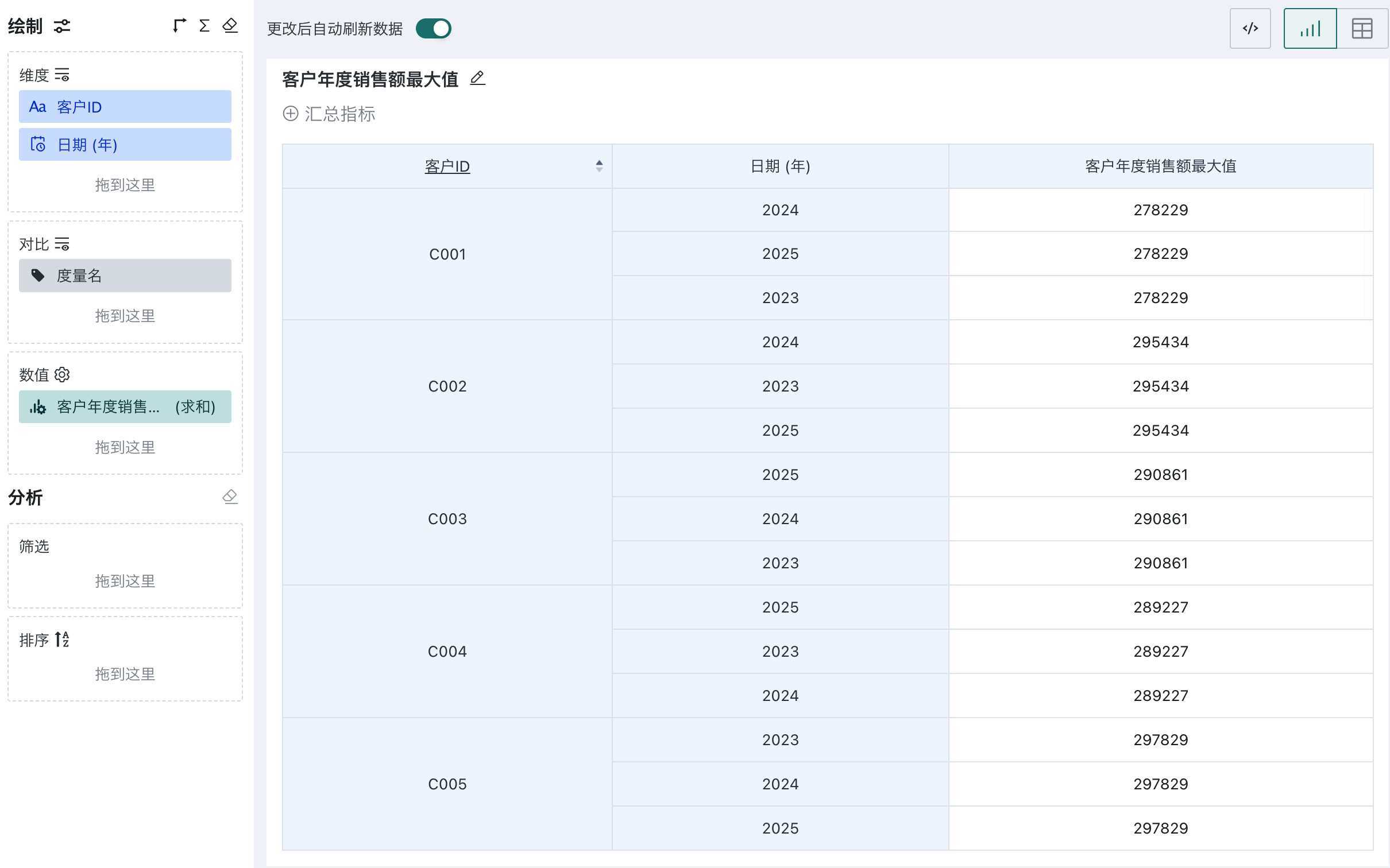Screen dimensions: 1390x868
Task: Click value 278229 in C001 2024 row
Action: coord(1160,210)
